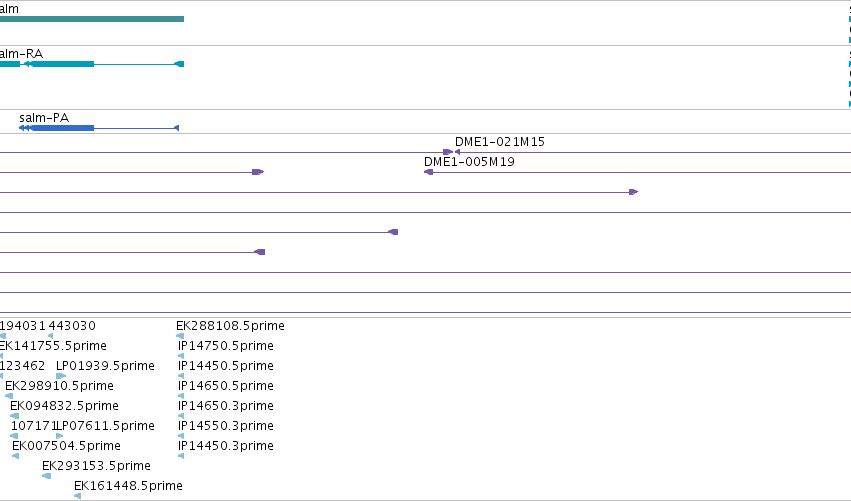Click the arrow glyph under IP14750.5prime
This screenshot has width=851, height=501.
coord(181,356)
